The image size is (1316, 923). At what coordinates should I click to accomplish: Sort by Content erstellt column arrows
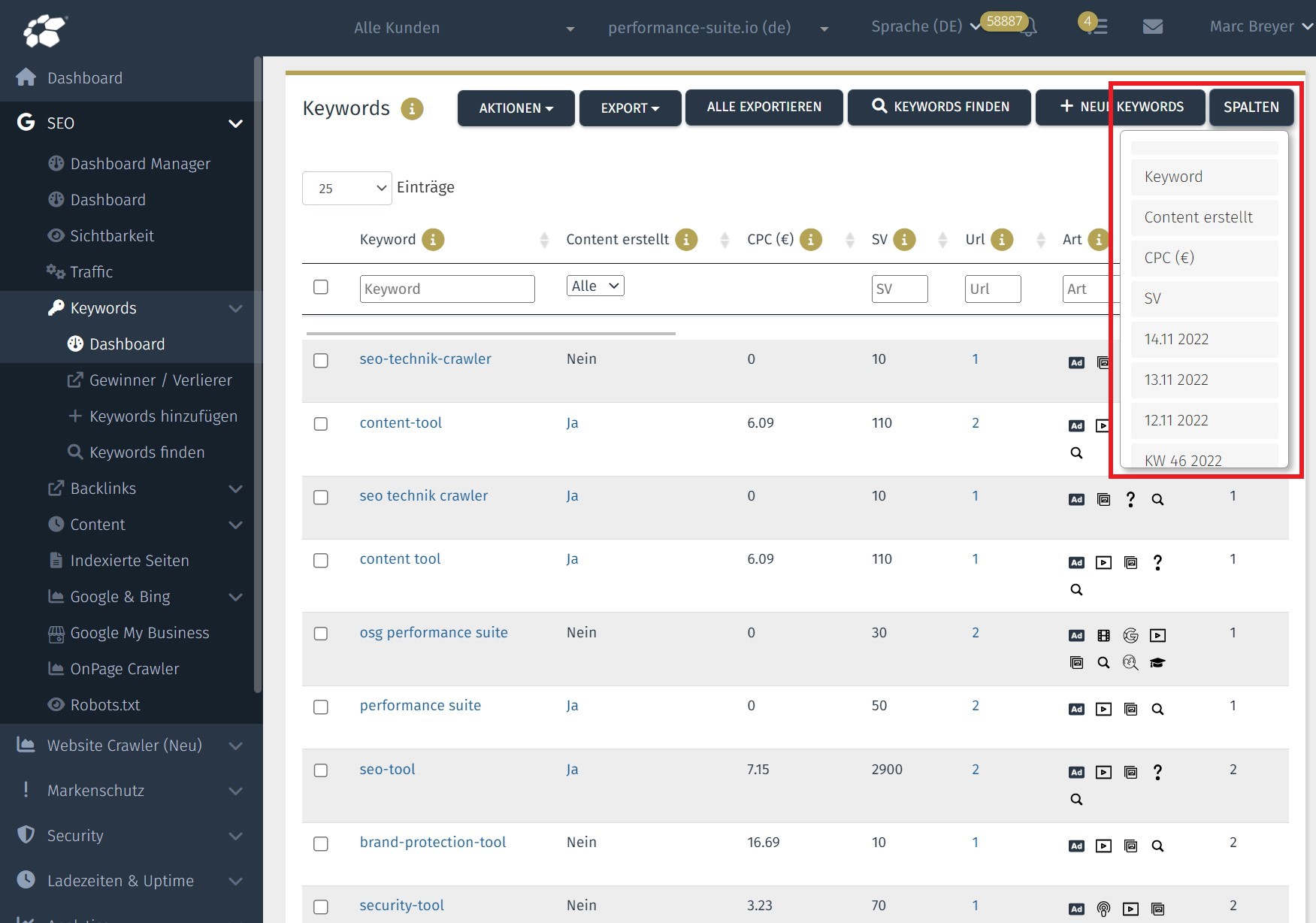[725, 241]
